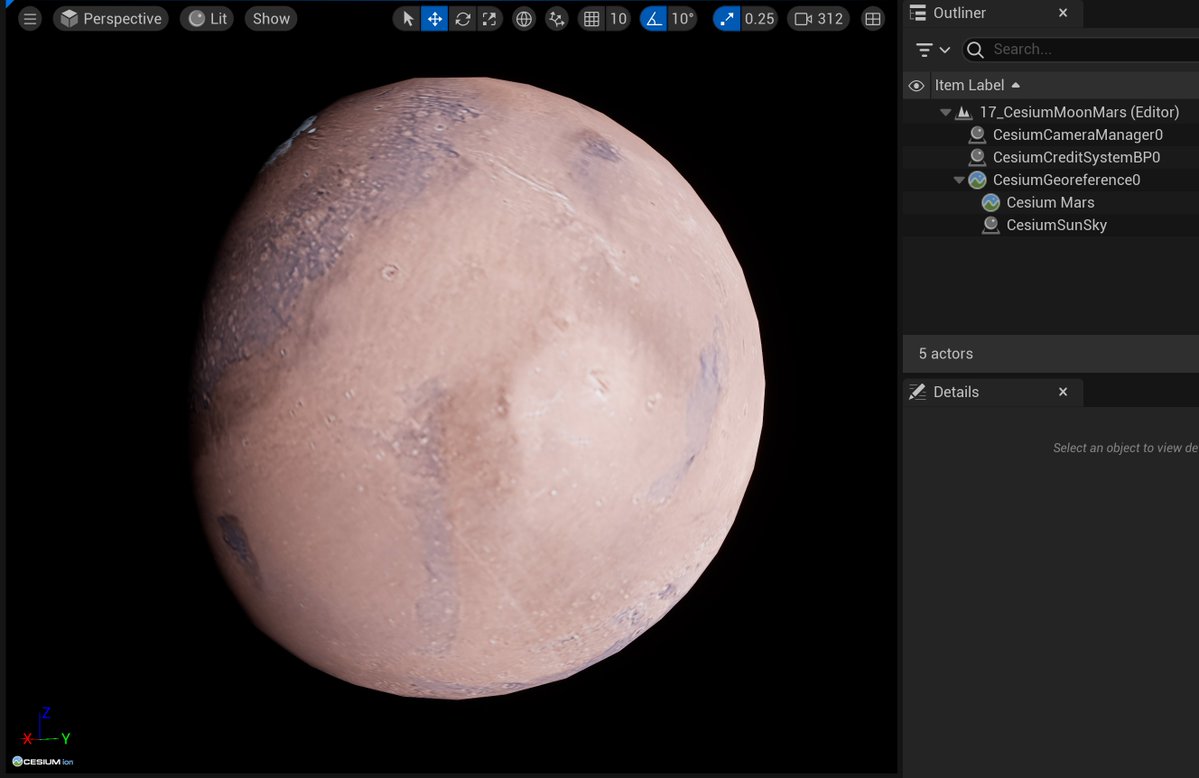Toggle rotation angle snapping icon

(x=654, y=18)
